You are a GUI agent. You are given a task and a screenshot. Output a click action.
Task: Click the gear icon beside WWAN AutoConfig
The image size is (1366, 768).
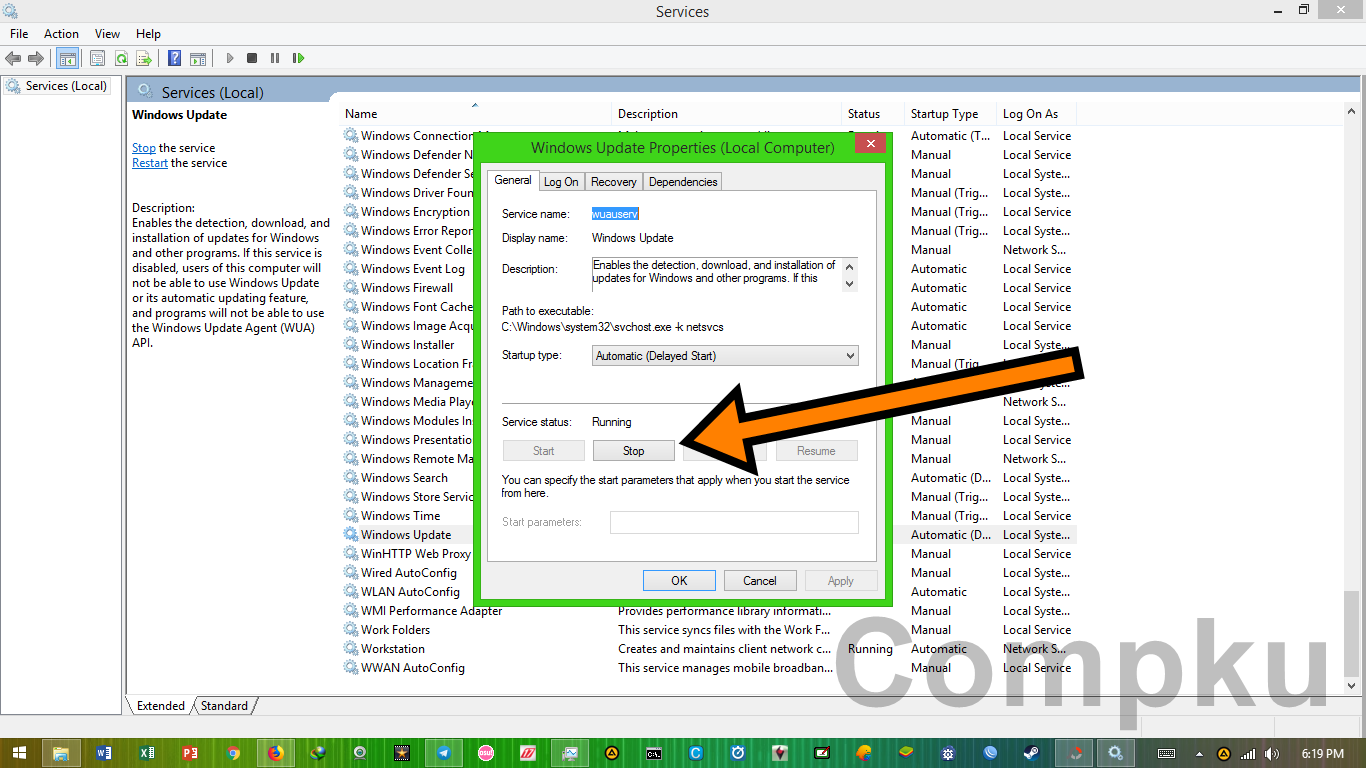point(351,667)
